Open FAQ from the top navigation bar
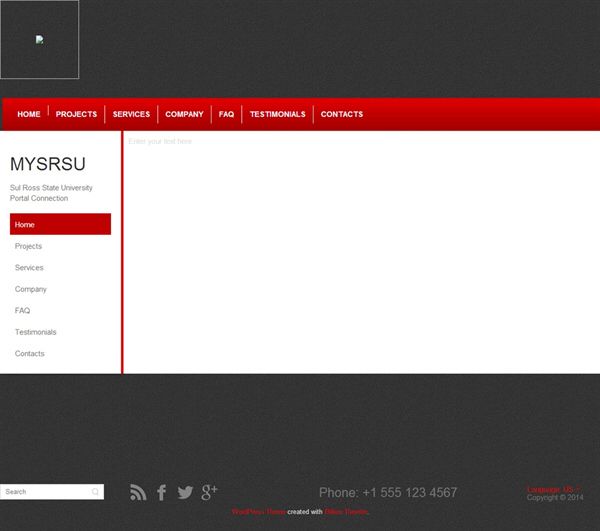Image resolution: width=600 pixels, height=531 pixels. (x=226, y=114)
